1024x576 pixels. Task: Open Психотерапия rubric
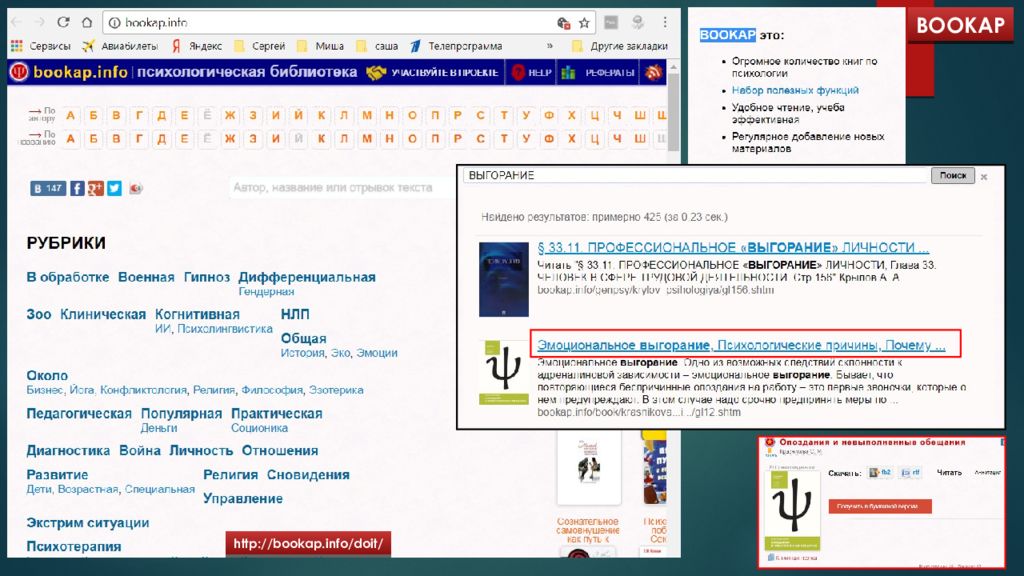74,547
